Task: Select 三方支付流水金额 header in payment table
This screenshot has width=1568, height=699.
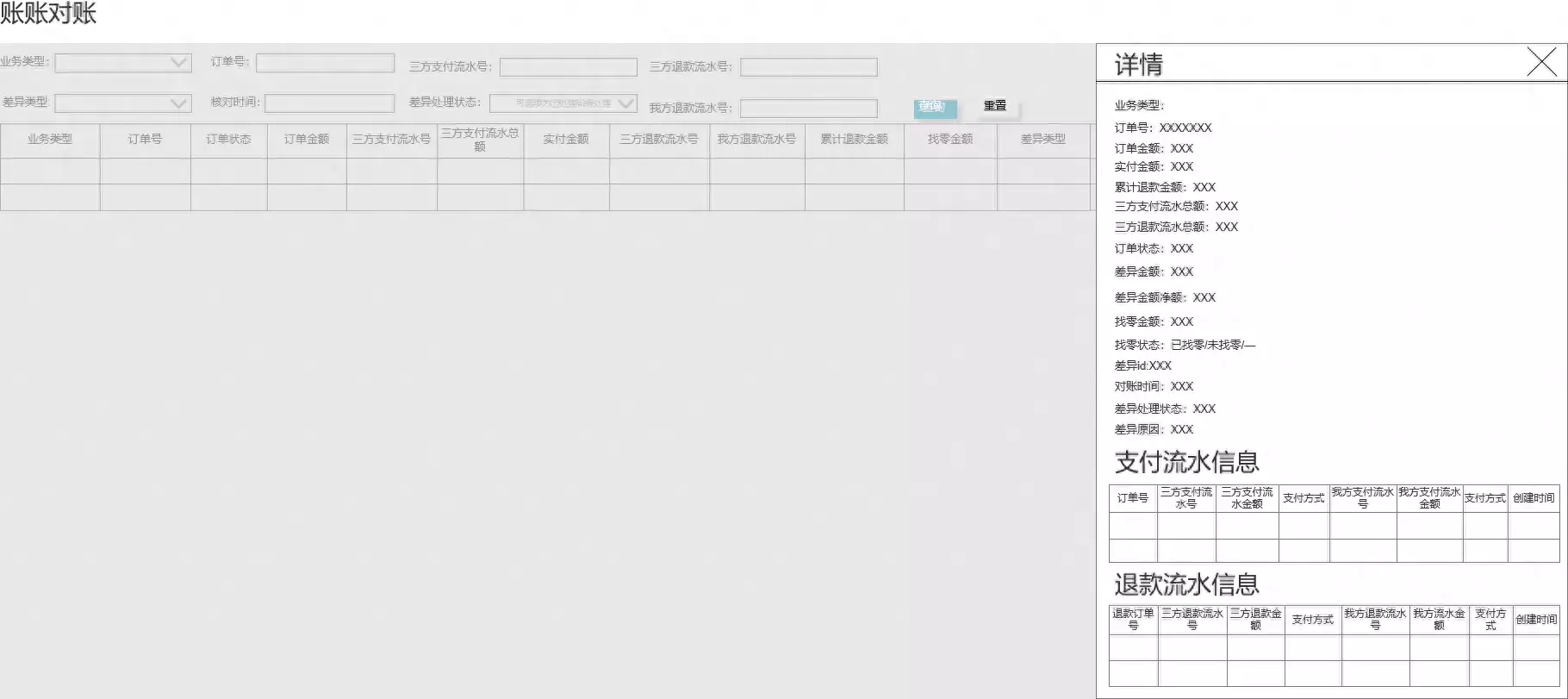Action: click(x=1247, y=498)
